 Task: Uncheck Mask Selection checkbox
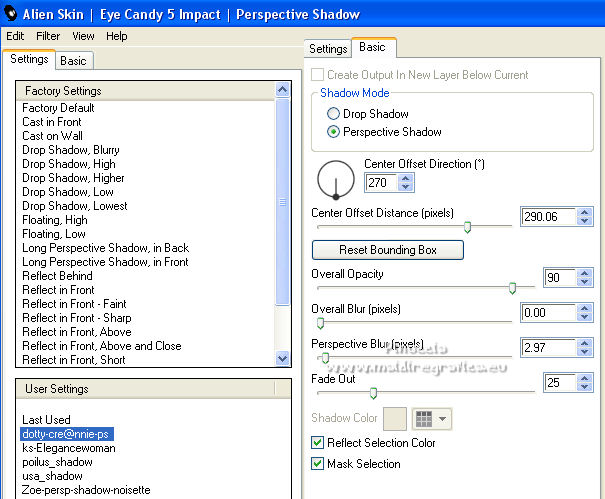(x=317, y=463)
